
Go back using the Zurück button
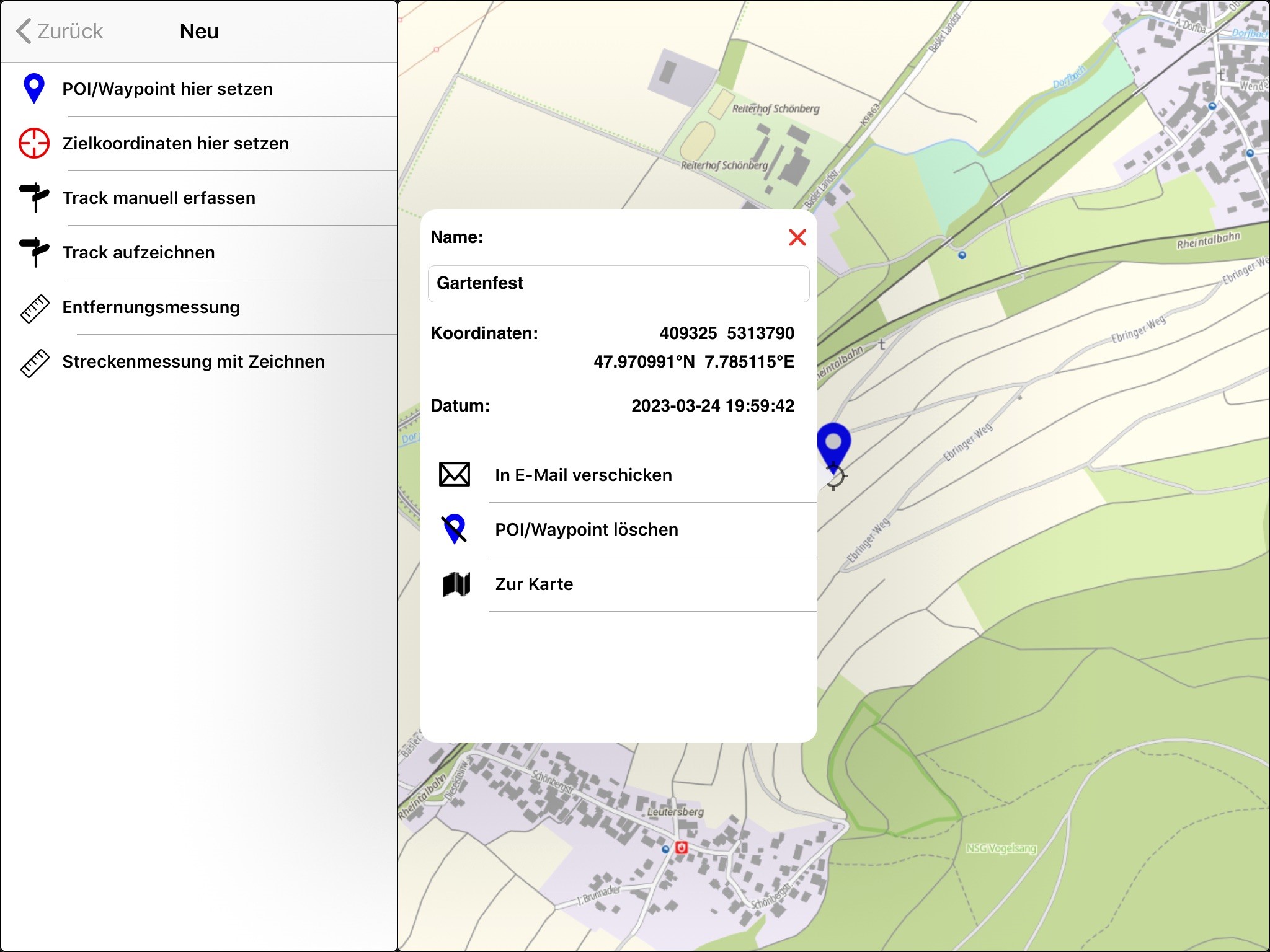coord(59,30)
